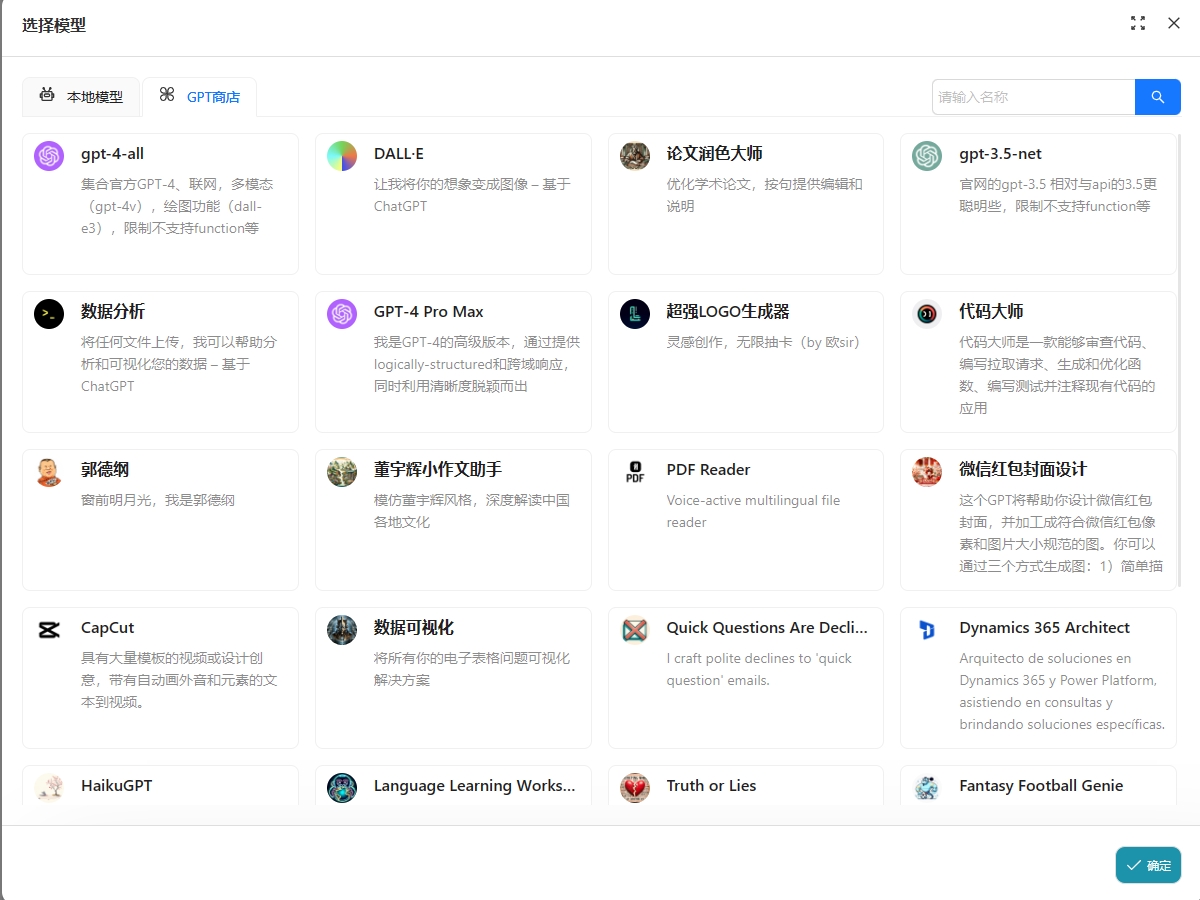Click the GPT-4 Pro Max purple icon

342,314
